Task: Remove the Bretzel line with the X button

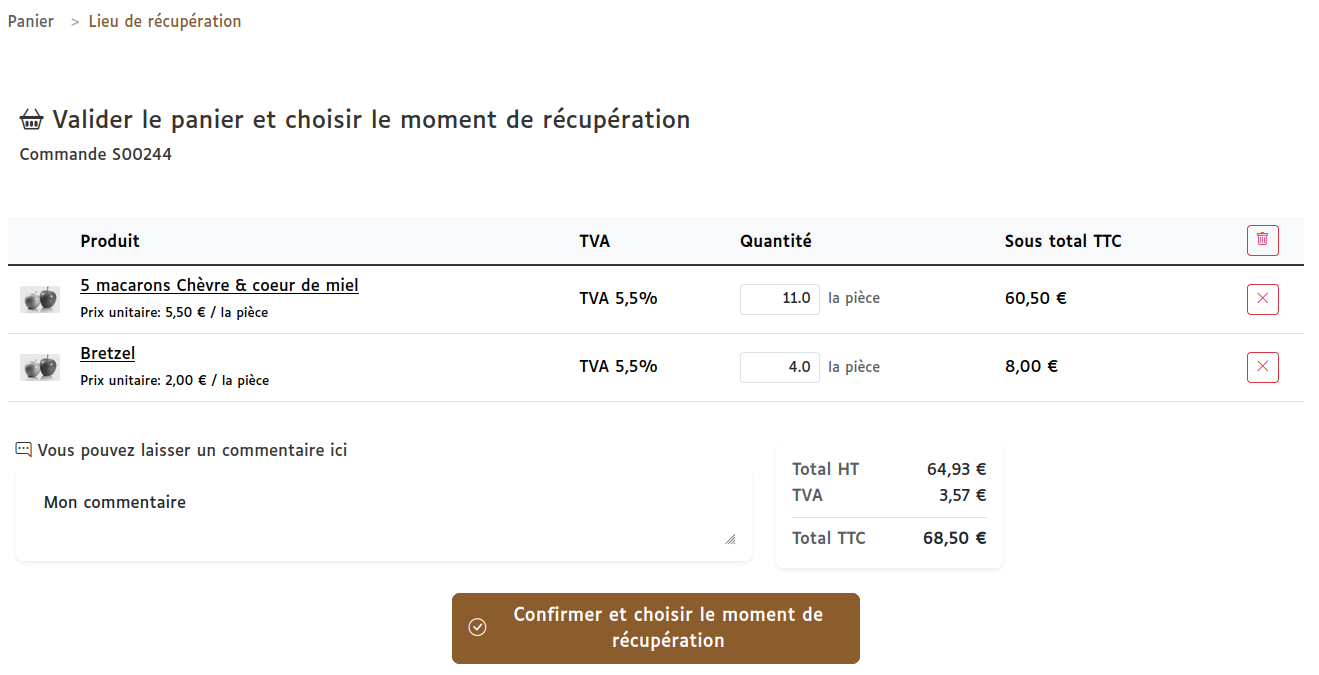Action: (1262, 367)
